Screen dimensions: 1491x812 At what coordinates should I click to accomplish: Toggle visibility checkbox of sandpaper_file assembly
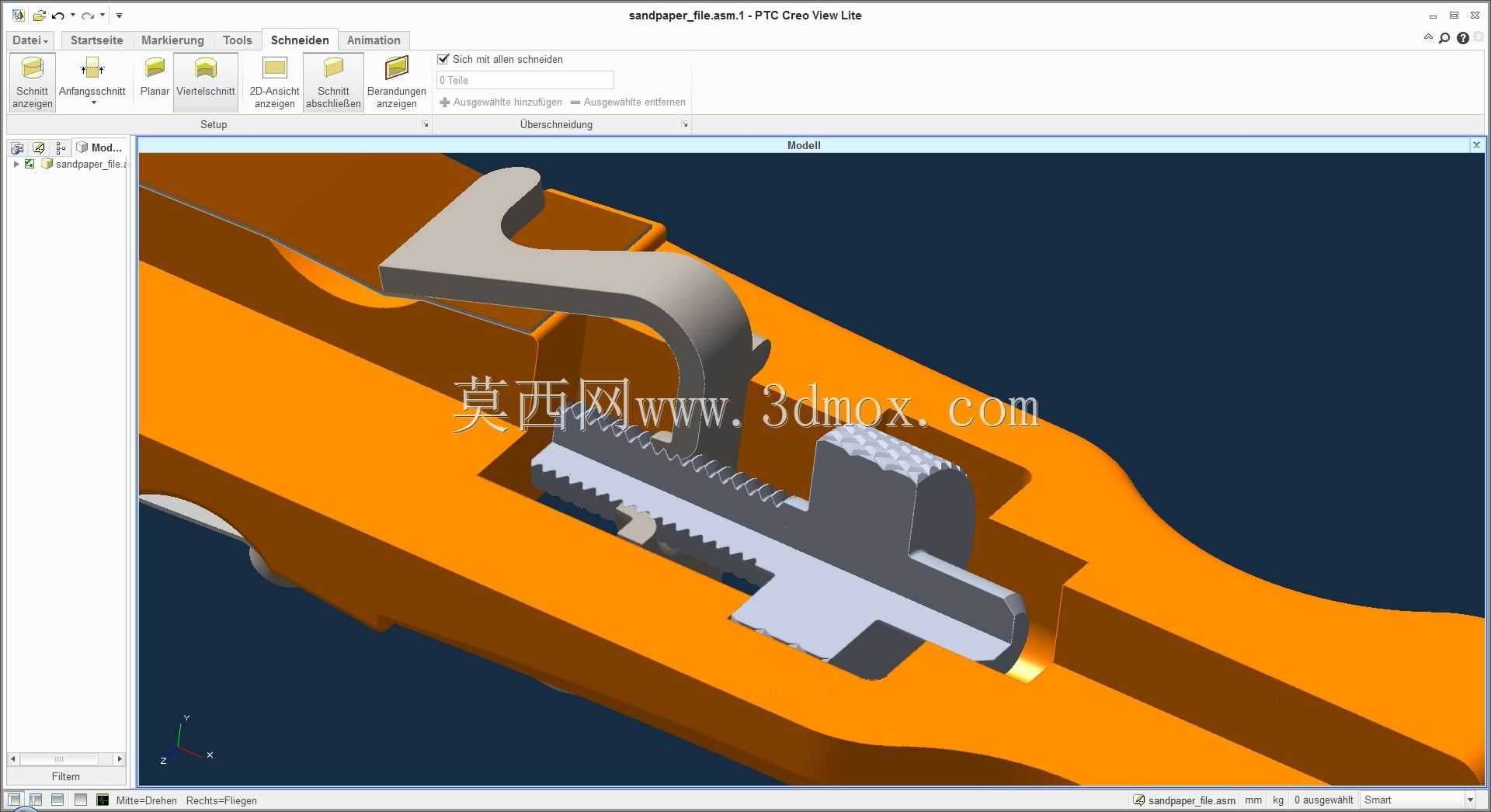pos(30,164)
